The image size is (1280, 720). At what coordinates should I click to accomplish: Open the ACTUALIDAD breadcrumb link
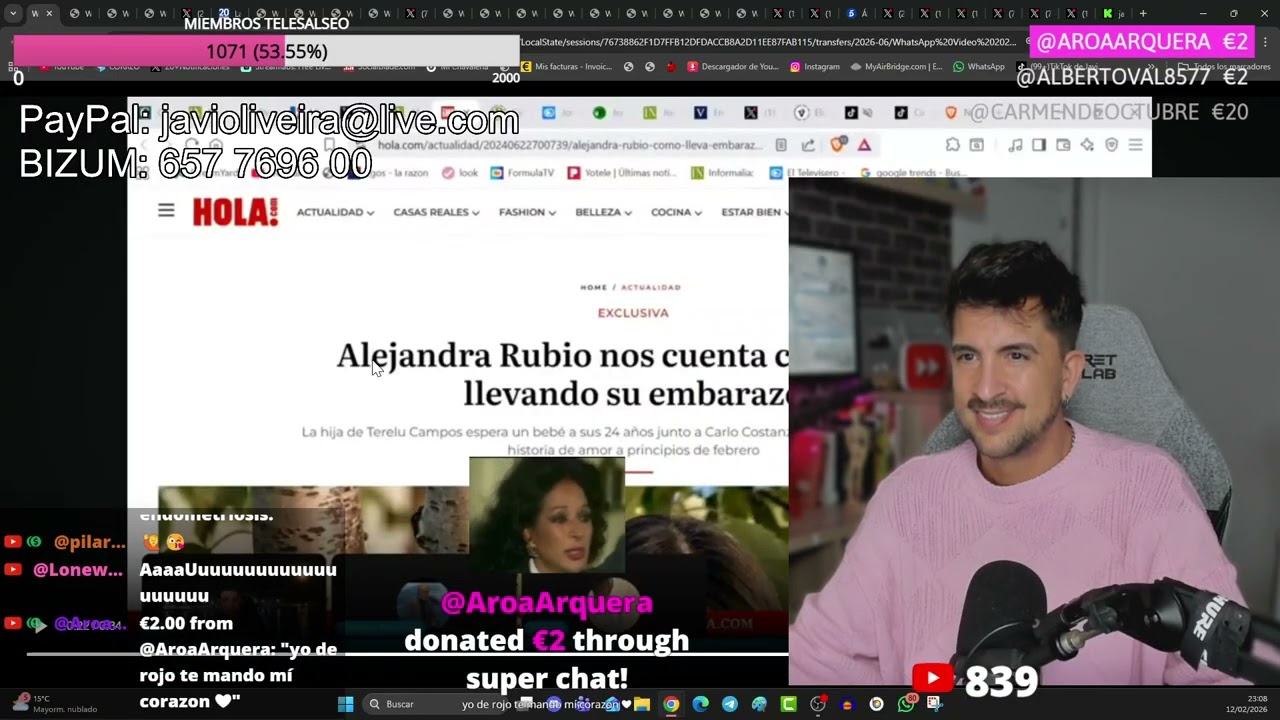(x=651, y=287)
